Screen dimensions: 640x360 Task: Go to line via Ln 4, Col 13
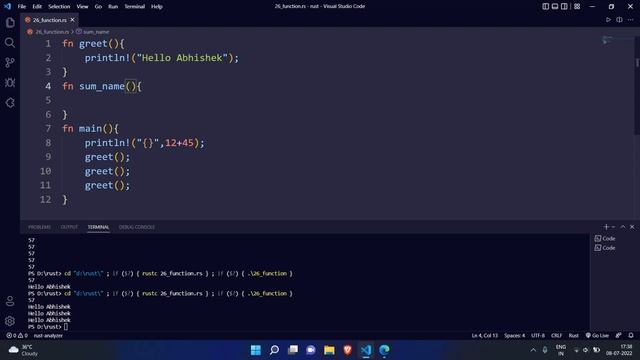[x=484, y=335]
